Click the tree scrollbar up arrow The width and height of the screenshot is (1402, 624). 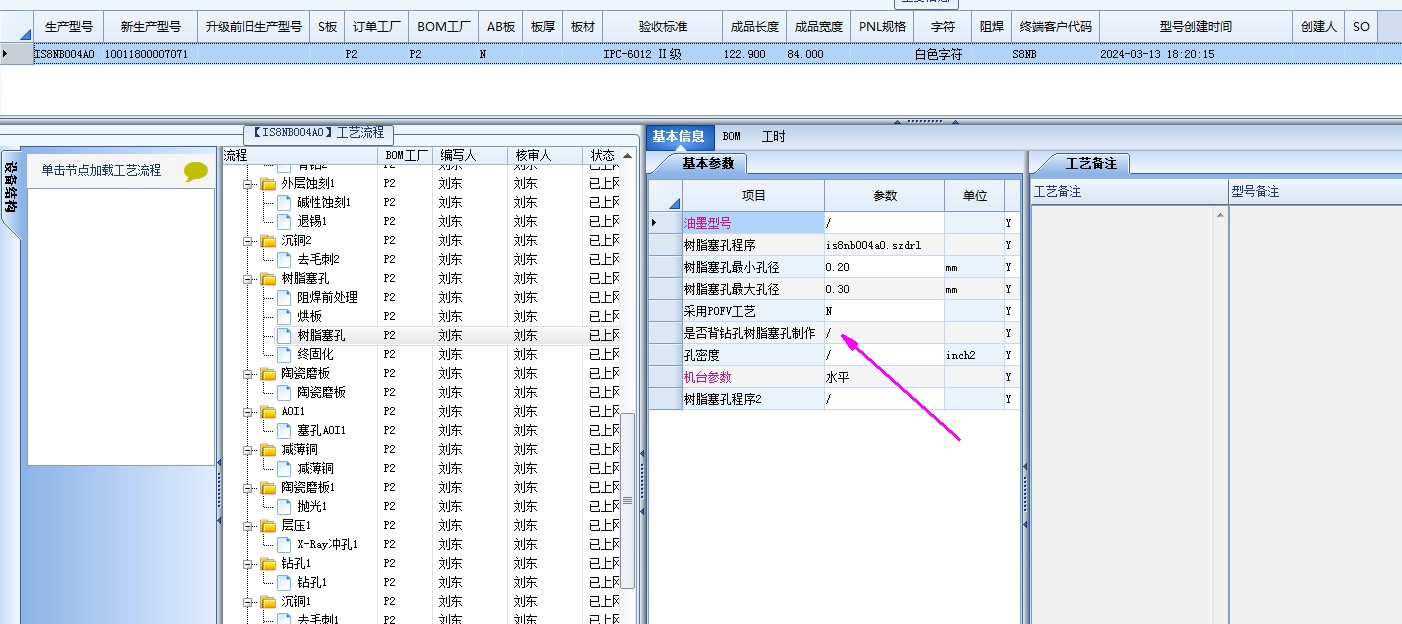(x=627, y=156)
